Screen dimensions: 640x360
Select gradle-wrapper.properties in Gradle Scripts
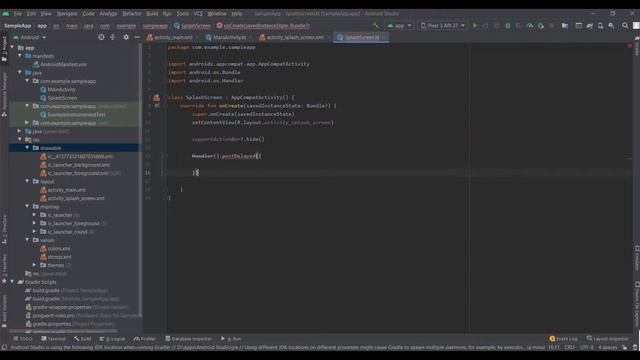tap(62, 307)
